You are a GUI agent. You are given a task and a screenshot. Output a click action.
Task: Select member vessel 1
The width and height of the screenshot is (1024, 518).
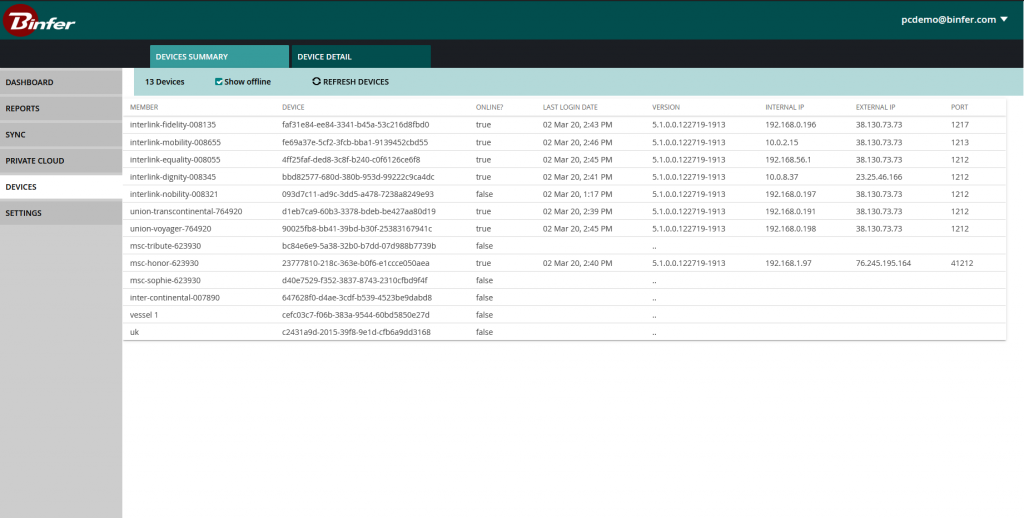(144, 315)
